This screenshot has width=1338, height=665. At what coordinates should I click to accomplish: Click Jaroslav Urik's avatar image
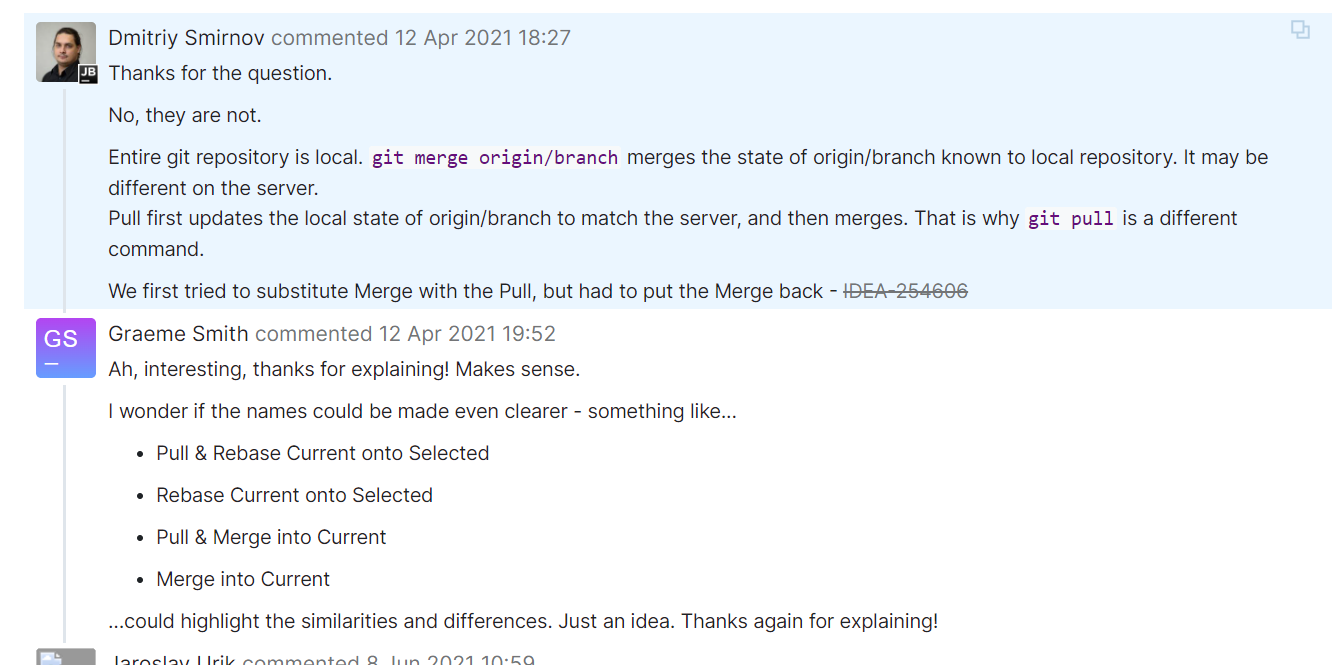(66, 657)
